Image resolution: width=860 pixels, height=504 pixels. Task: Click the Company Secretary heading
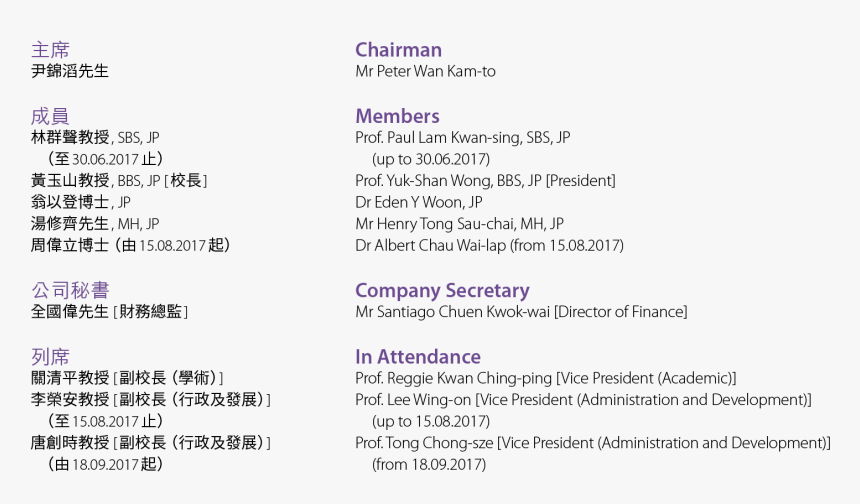(x=442, y=291)
